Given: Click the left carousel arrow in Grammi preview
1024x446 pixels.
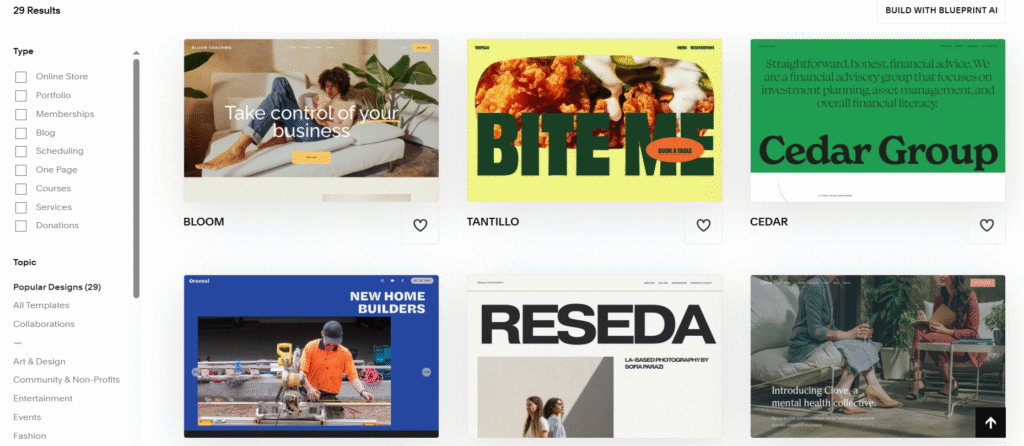Looking at the screenshot, I should click(195, 372).
